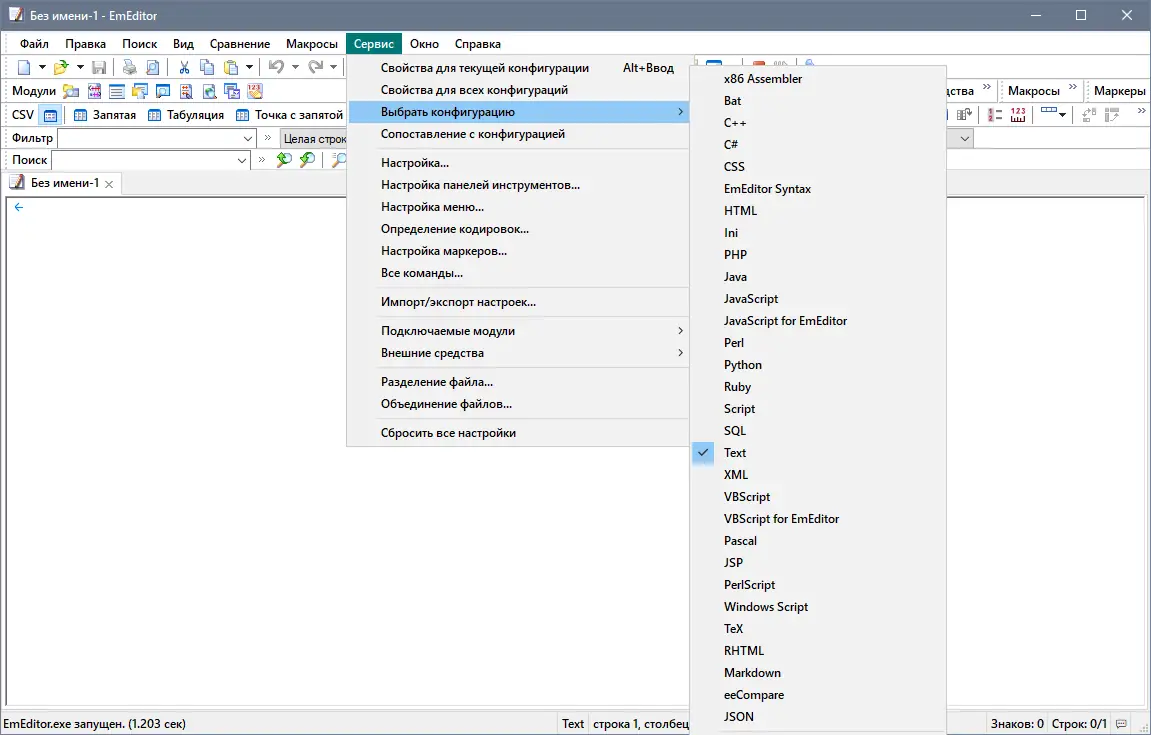The image size is (1151, 735).
Task: Choose Сбросить все настройки
Action: point(448,432)
